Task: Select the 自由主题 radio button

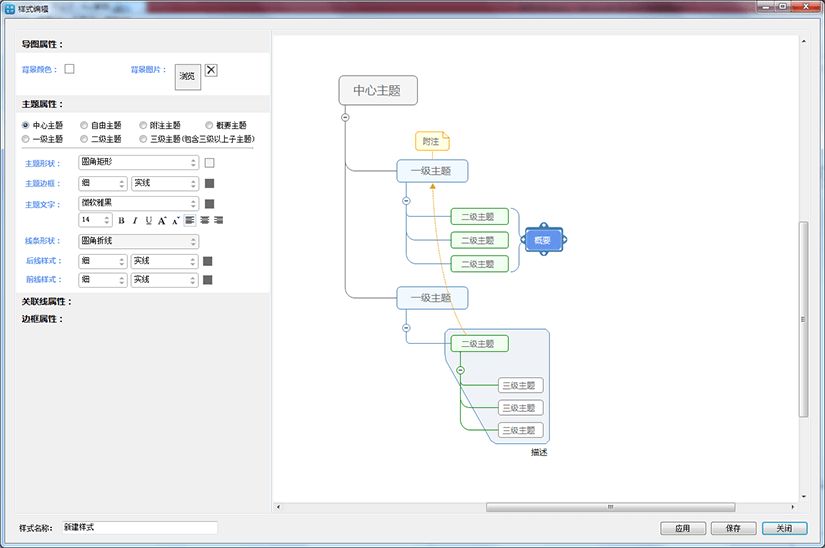Action: (84, 125)
